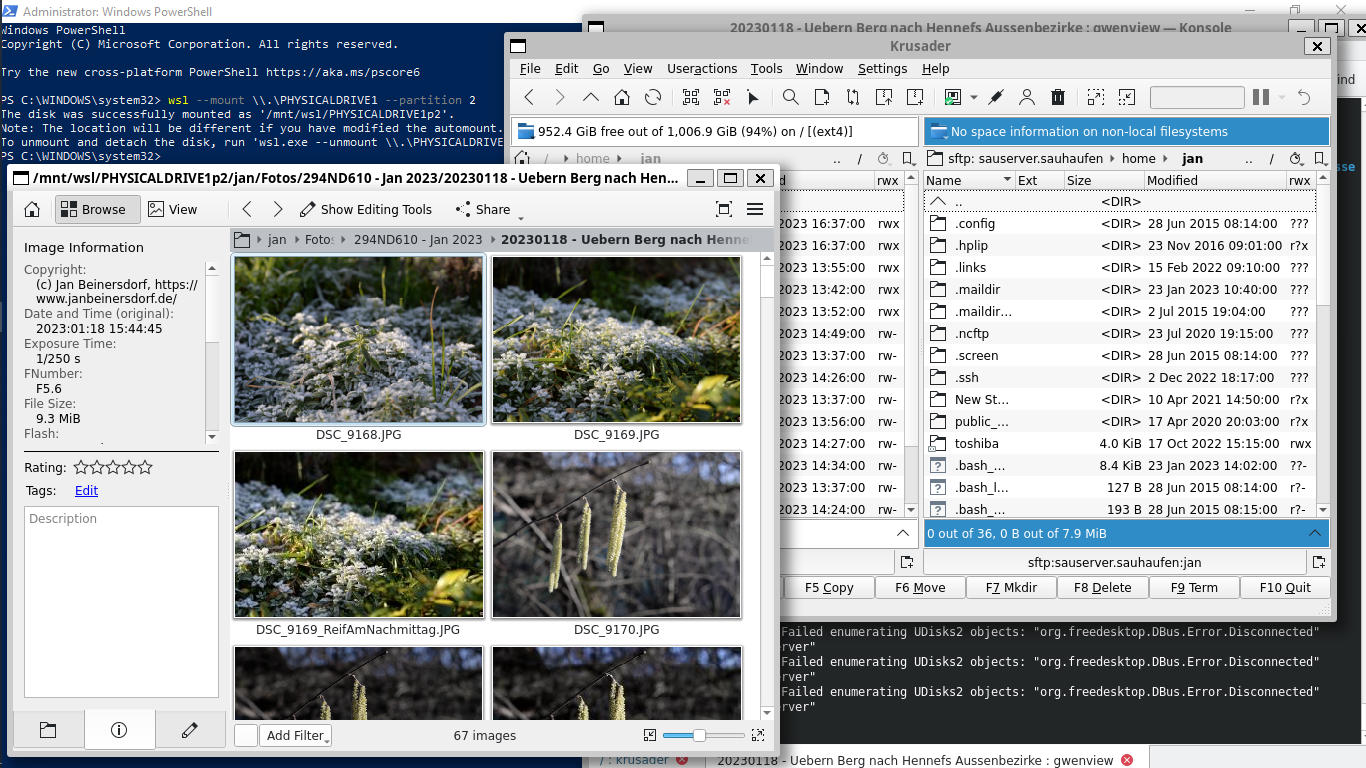1366x768 pixels.
Task: Click Krusader's undo arrow icon
Action: tap(1304, 97)
